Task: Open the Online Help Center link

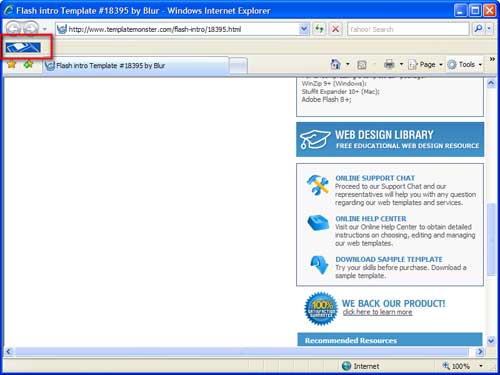Action: coord(371,219)
